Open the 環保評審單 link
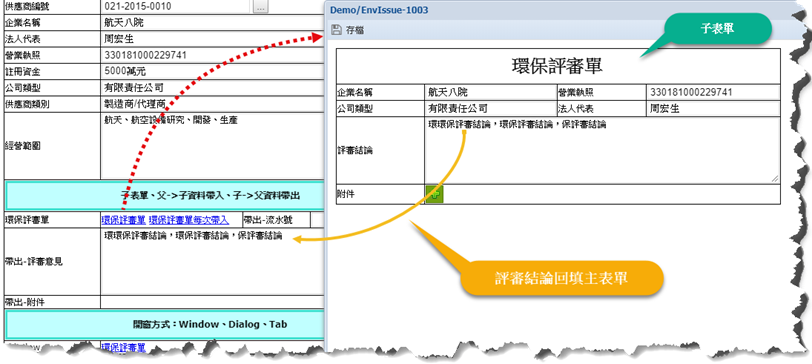Image resolution: width=812 pixels, height=364 pixels. 123,220
